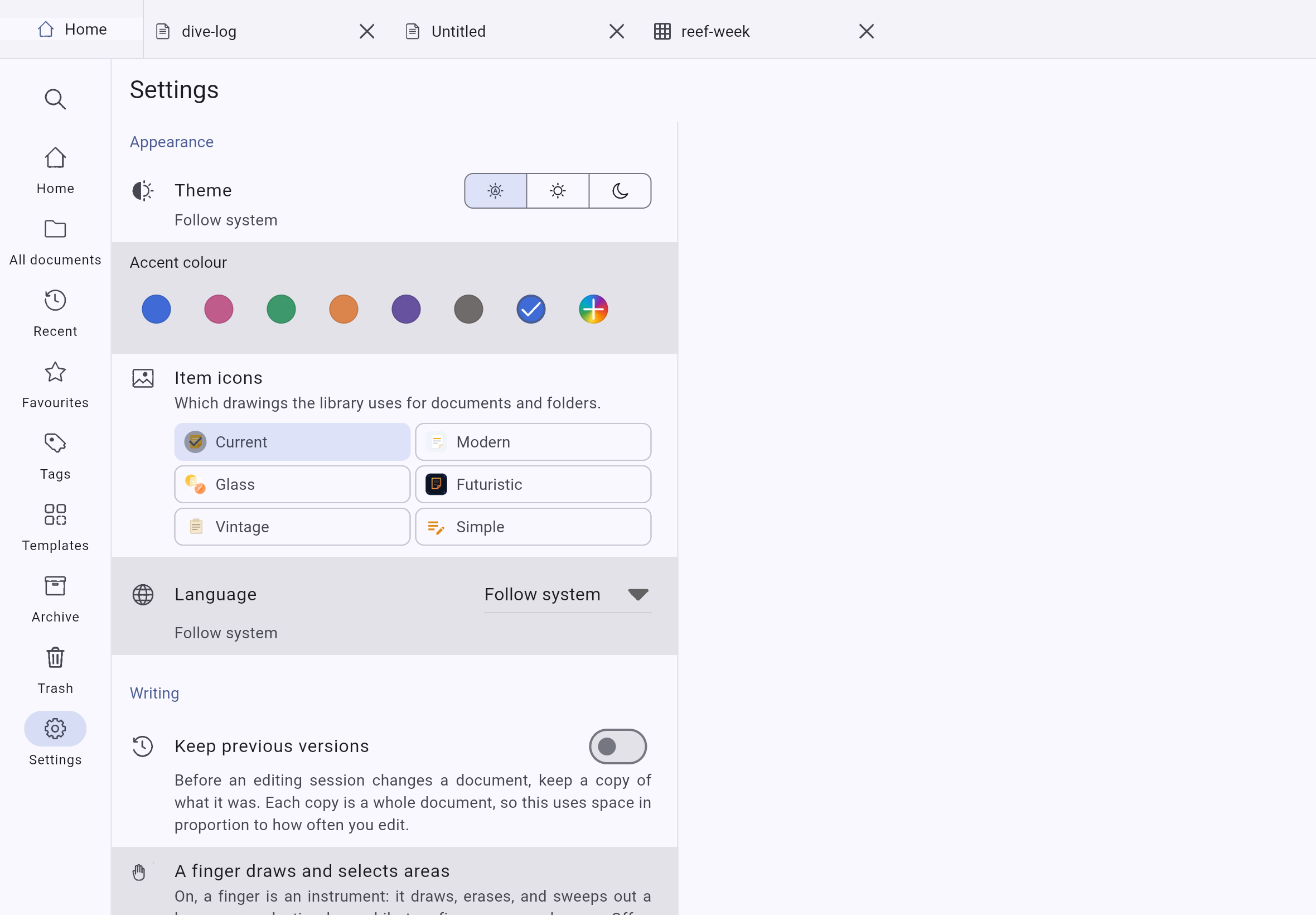Open the Recent history icon
1316x915 pixels.
click(x=55, y=300)
